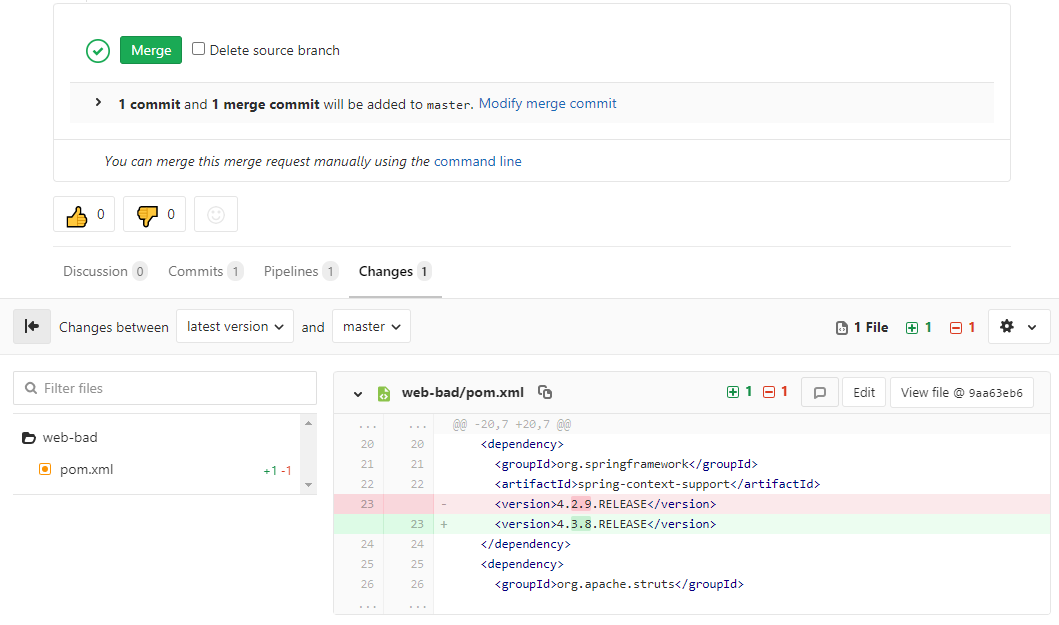This screenshot has height=625, width=1059.
Task: Select pom.xml in the file tree
Action: (x=86, y=470)
